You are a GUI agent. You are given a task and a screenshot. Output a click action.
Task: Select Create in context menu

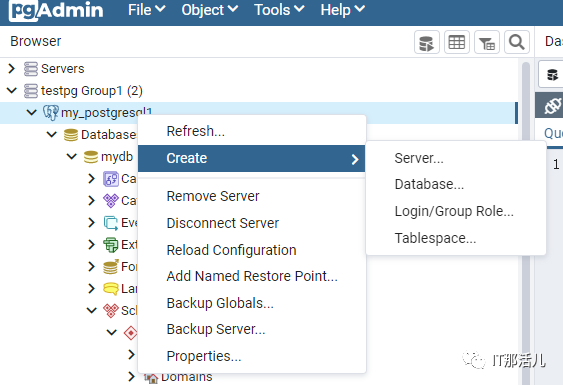pos(252,158)
